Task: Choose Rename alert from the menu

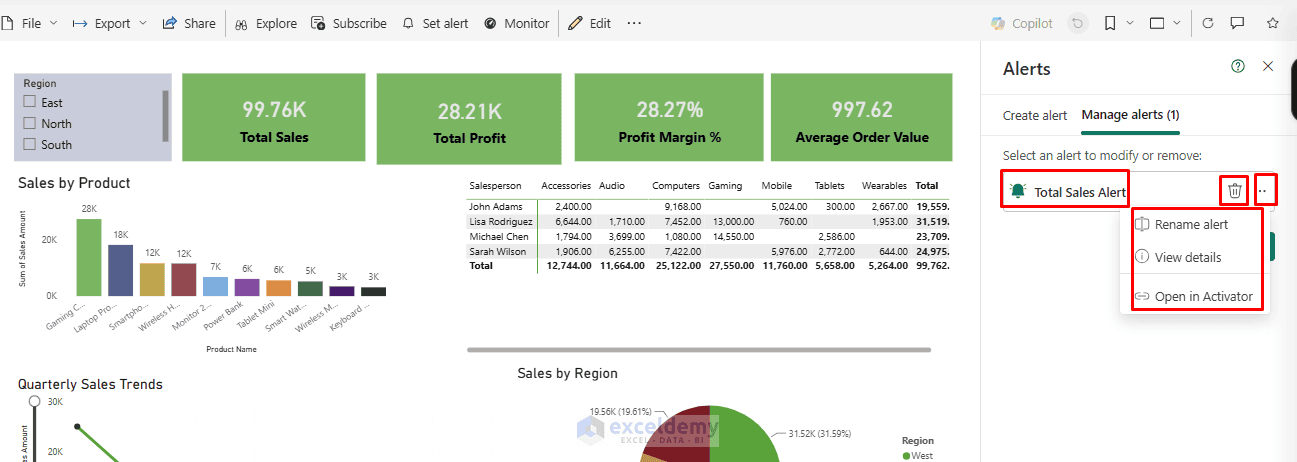Action: pos(1193,225)
